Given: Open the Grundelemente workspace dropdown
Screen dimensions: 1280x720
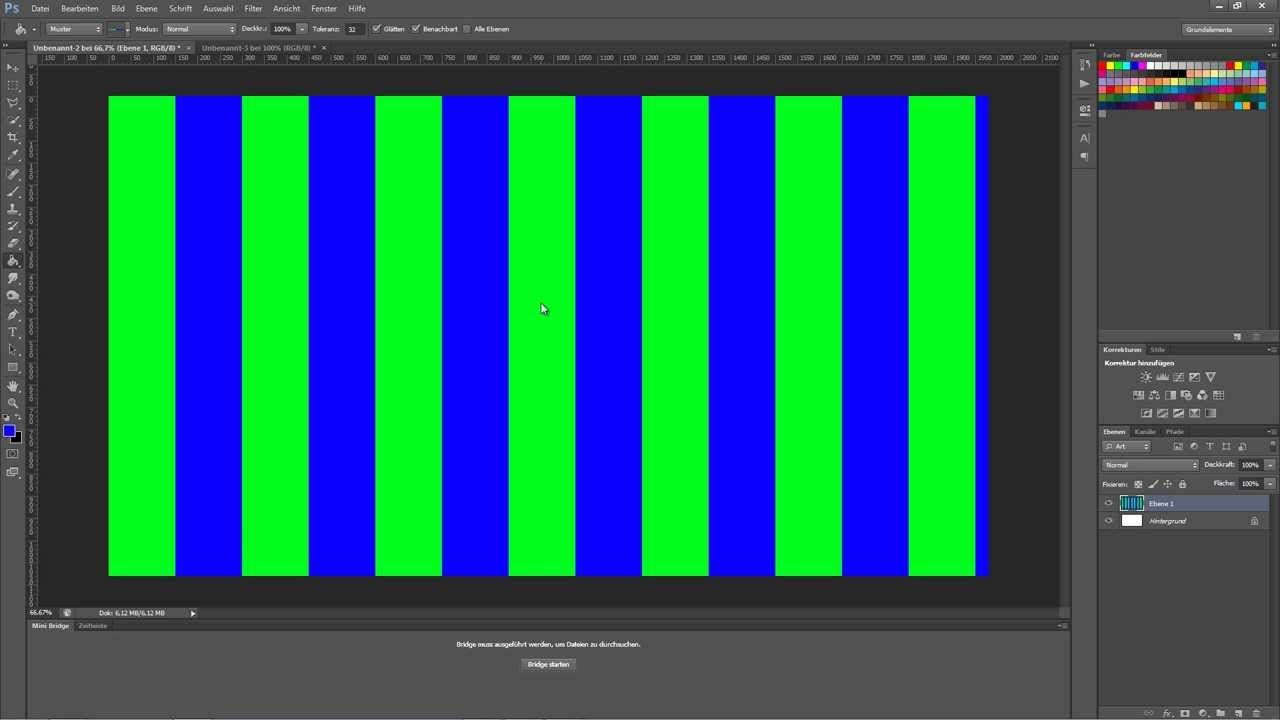Looking at the screenshot, I should (1228, 29).
